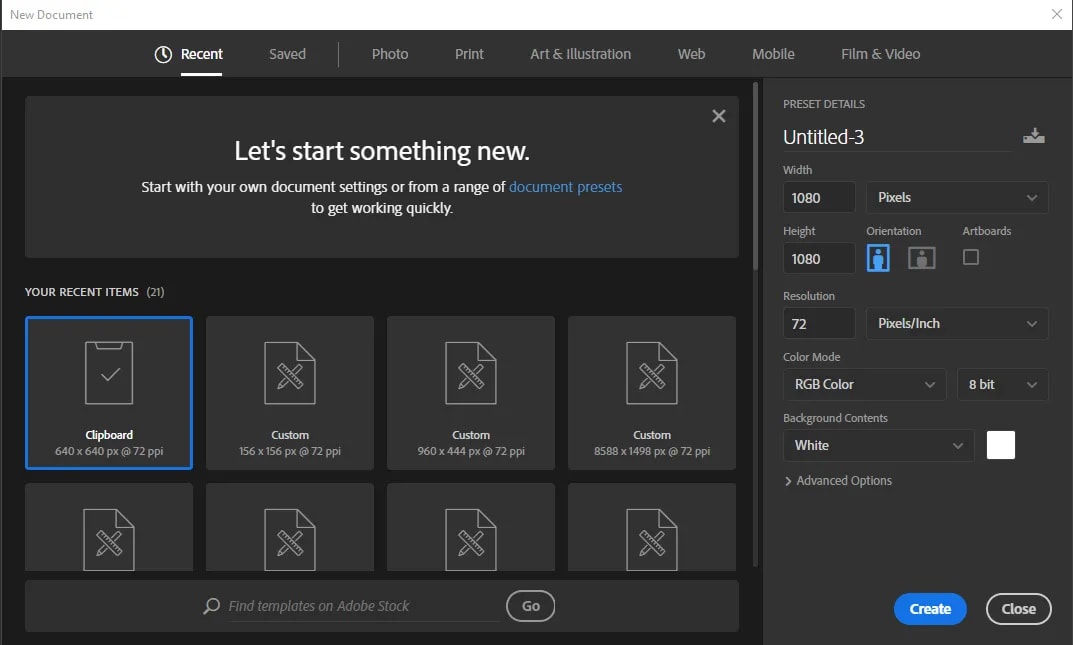Click the Find templates on Adobe Stock field
The height and width of the screenshot is (645, 1073).
[x=364, y=606]
